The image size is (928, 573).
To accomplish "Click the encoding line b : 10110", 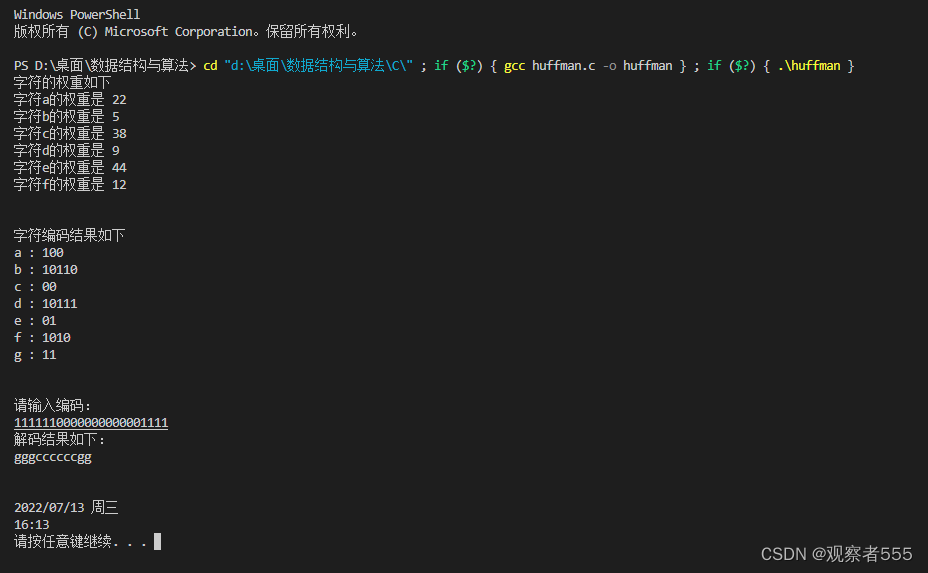I will tap(45, 270).
